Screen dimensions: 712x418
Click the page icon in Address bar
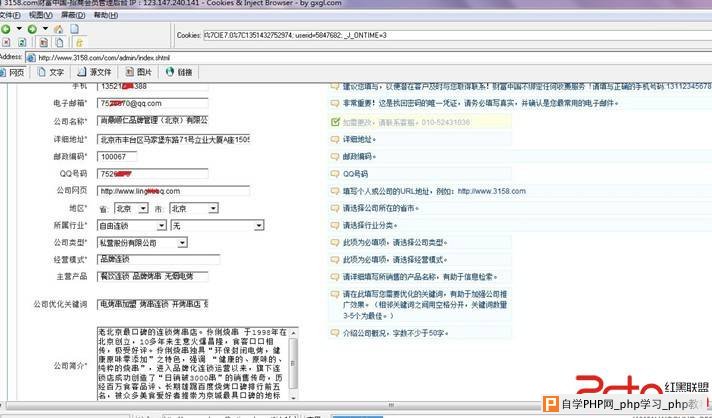pyautogui.click(x=30, y=58)
